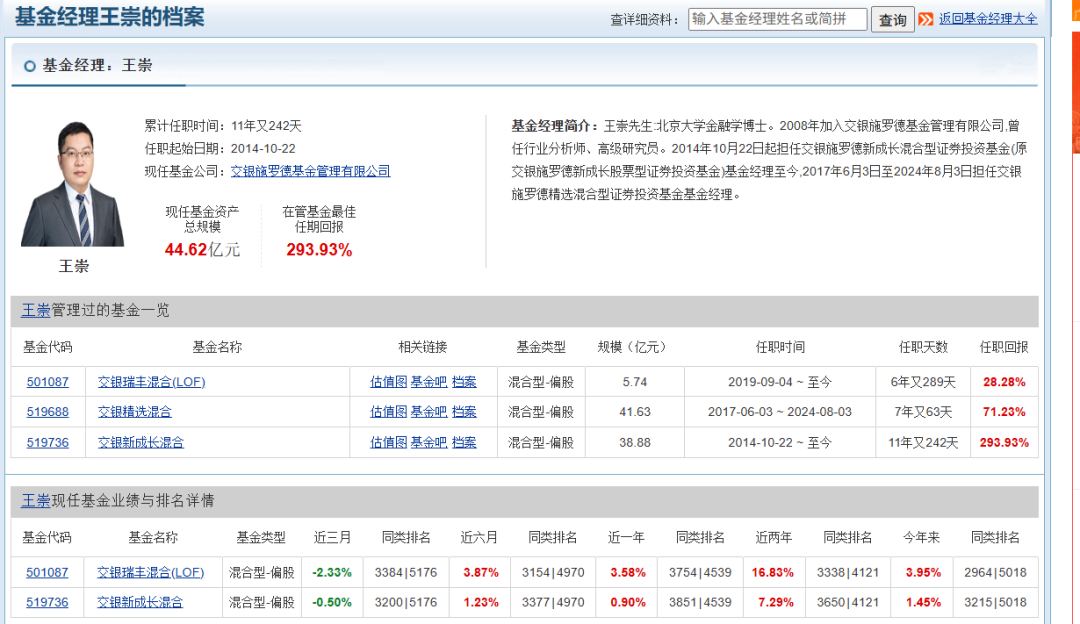Click the fund manager name search field
The width and height of the screenshot is (1080, 624).
(x=777, y=19)
